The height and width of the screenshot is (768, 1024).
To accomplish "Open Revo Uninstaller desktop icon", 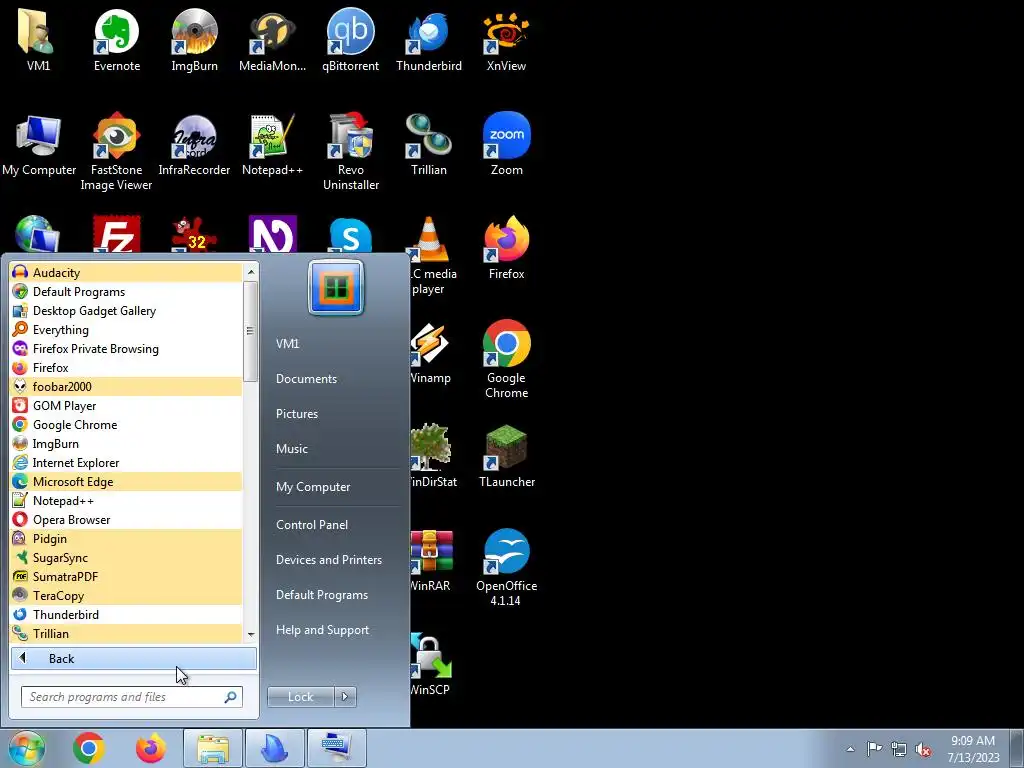I will [x=351, y=152].
